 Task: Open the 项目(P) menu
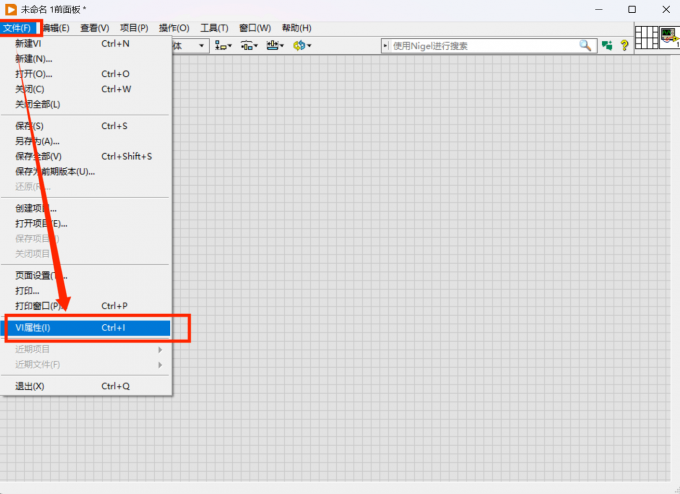(134, 28)
